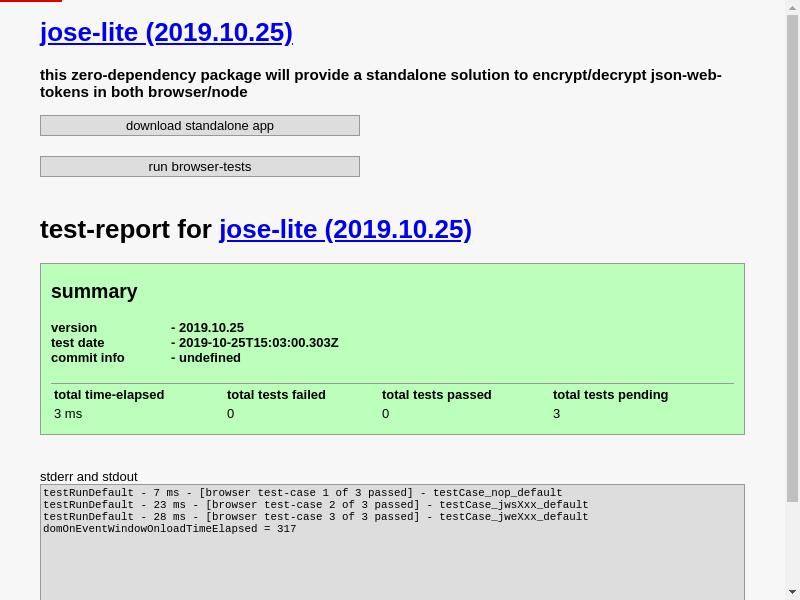This screenshot has height=600, width=800.
Task: Click the total tests passed header
Action: (437, 395)
